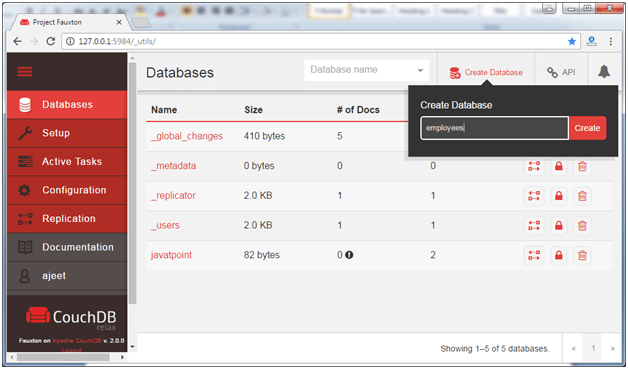Open the Replication sidebar item
The height and width of the screenshot is (369, 628).
point(67,219)
